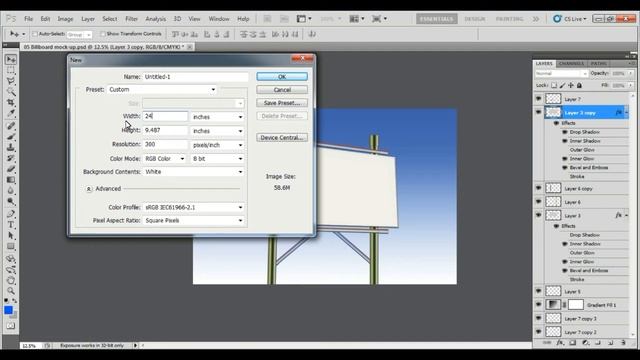Open the File menu
Image resolution: width=640 pixels, height=360 pixels.
click(28, 19)
